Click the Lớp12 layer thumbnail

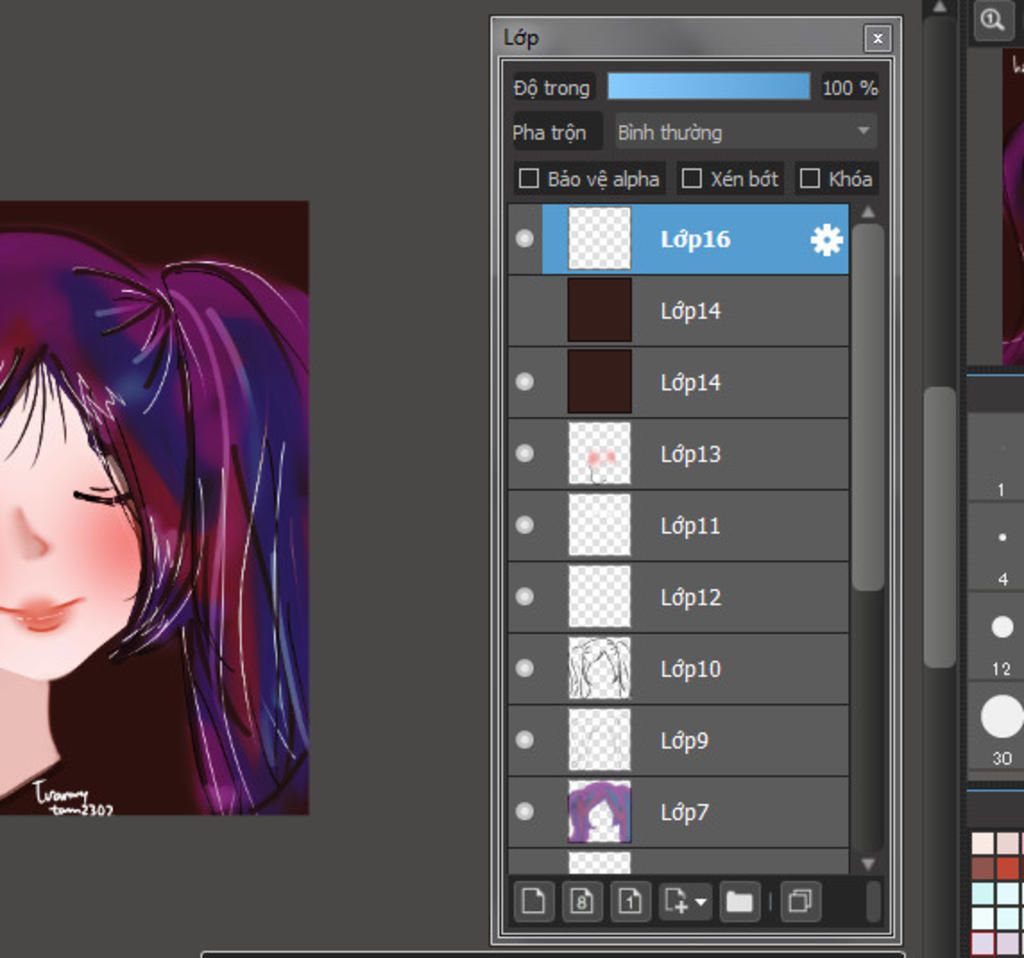pyautogui.click(x=600, y=596)
